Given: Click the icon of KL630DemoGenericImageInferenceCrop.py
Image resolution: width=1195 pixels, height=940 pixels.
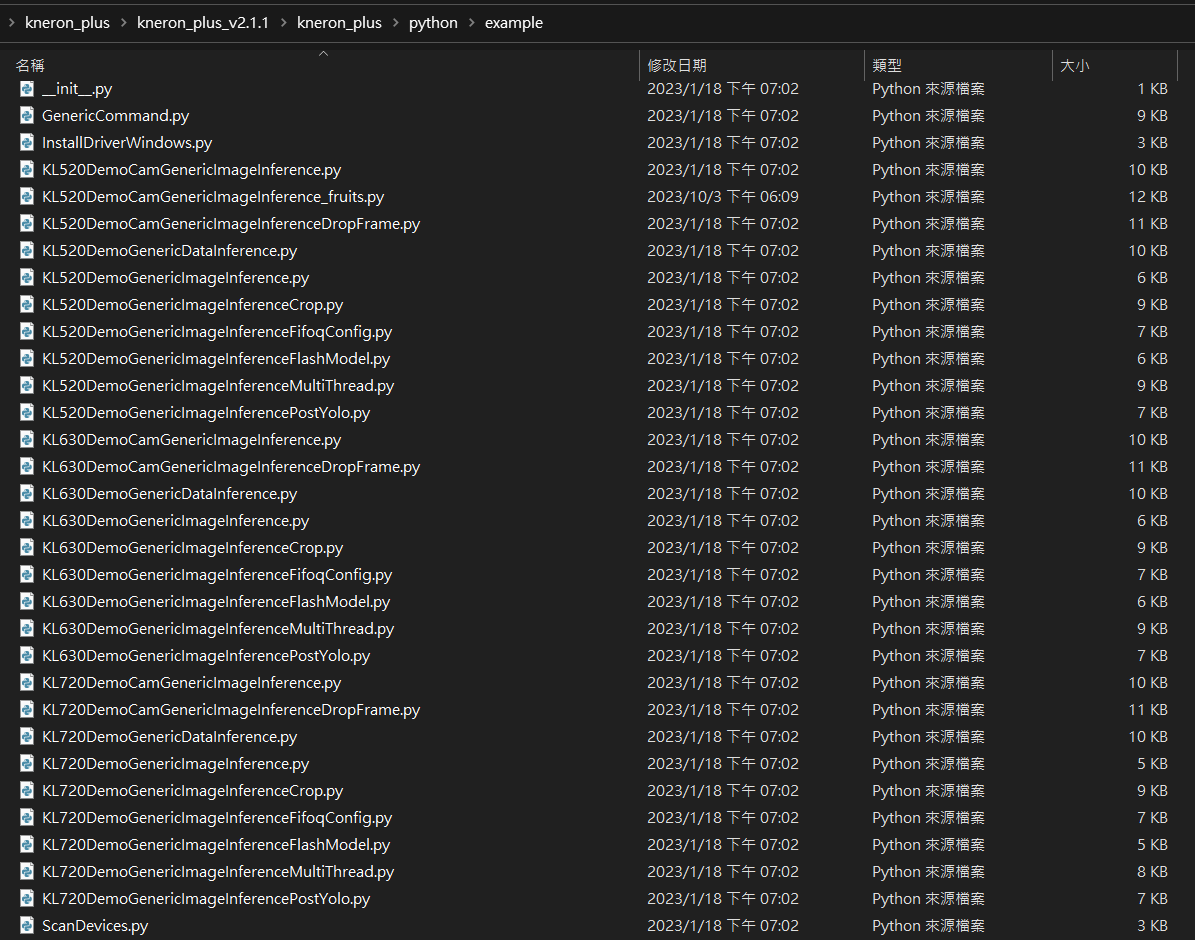Looking at the screenshot, I should (27, 548).
